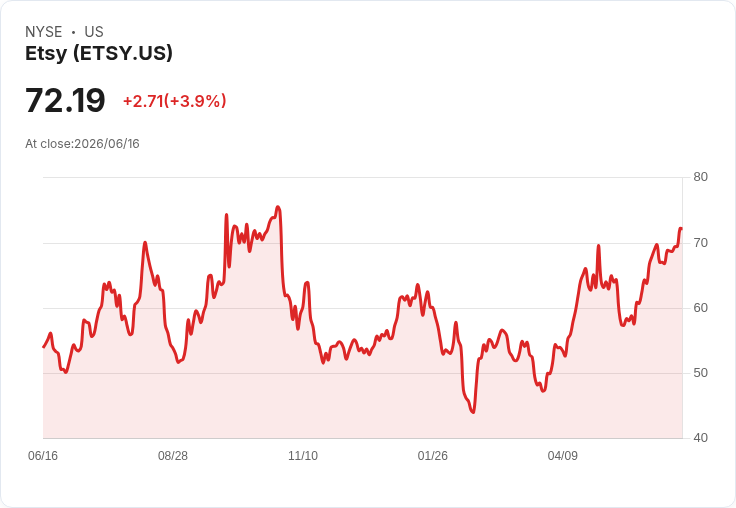Click the chart's highest peak near 75

(278, 207)
